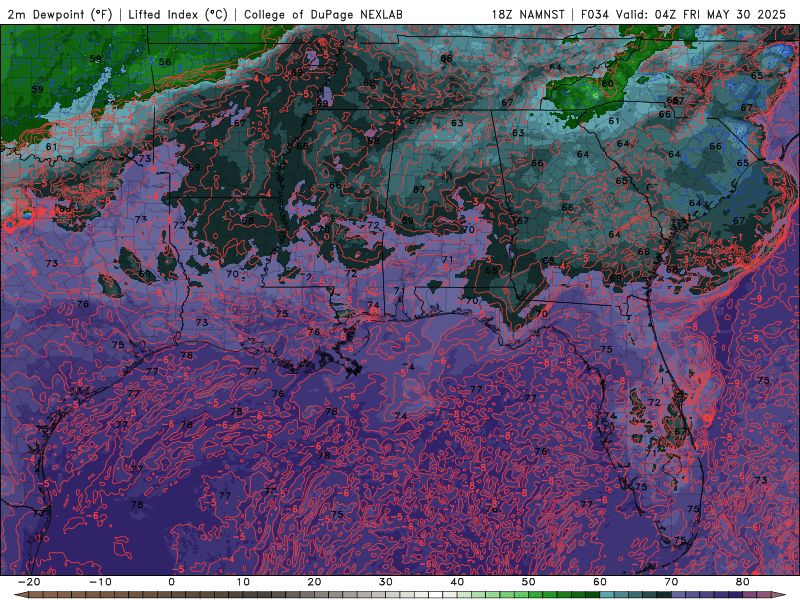
Task: Click the "F034 Valid: 04Z FRI MAY 30 2025" text
Action: (x=683, y=14)
